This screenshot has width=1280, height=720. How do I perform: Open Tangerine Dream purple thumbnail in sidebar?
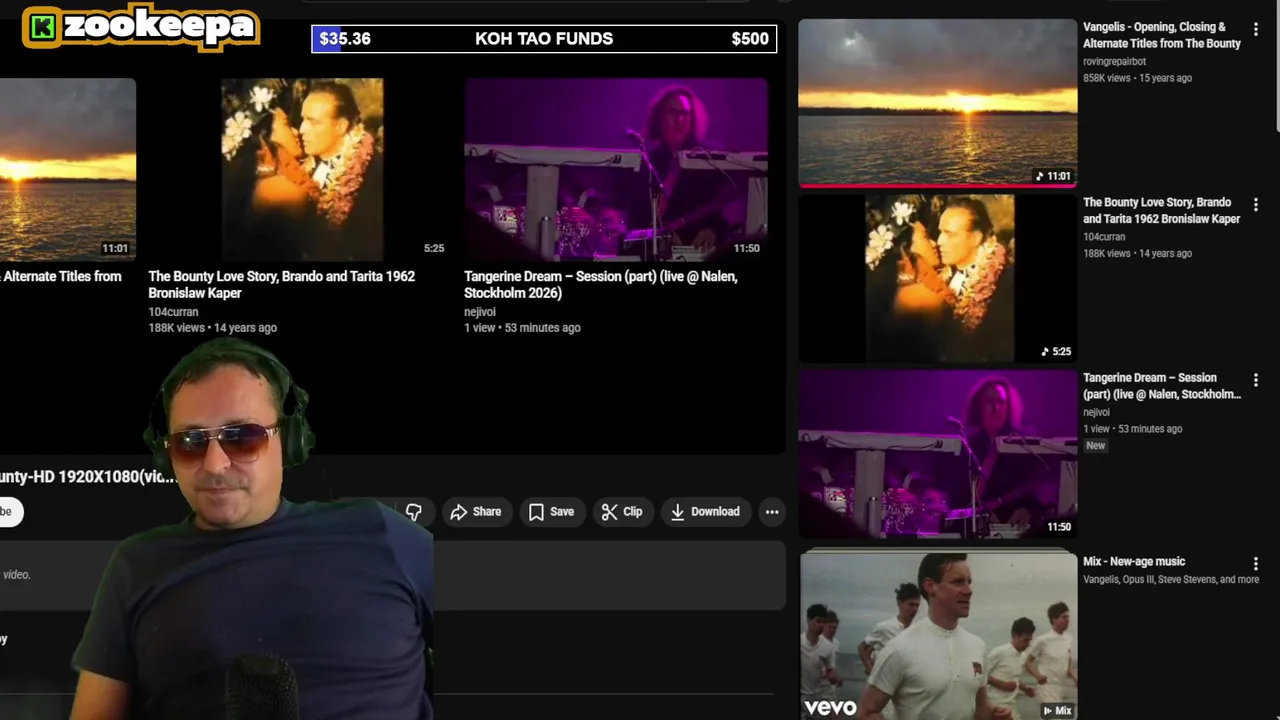click(x=938, y=454)
